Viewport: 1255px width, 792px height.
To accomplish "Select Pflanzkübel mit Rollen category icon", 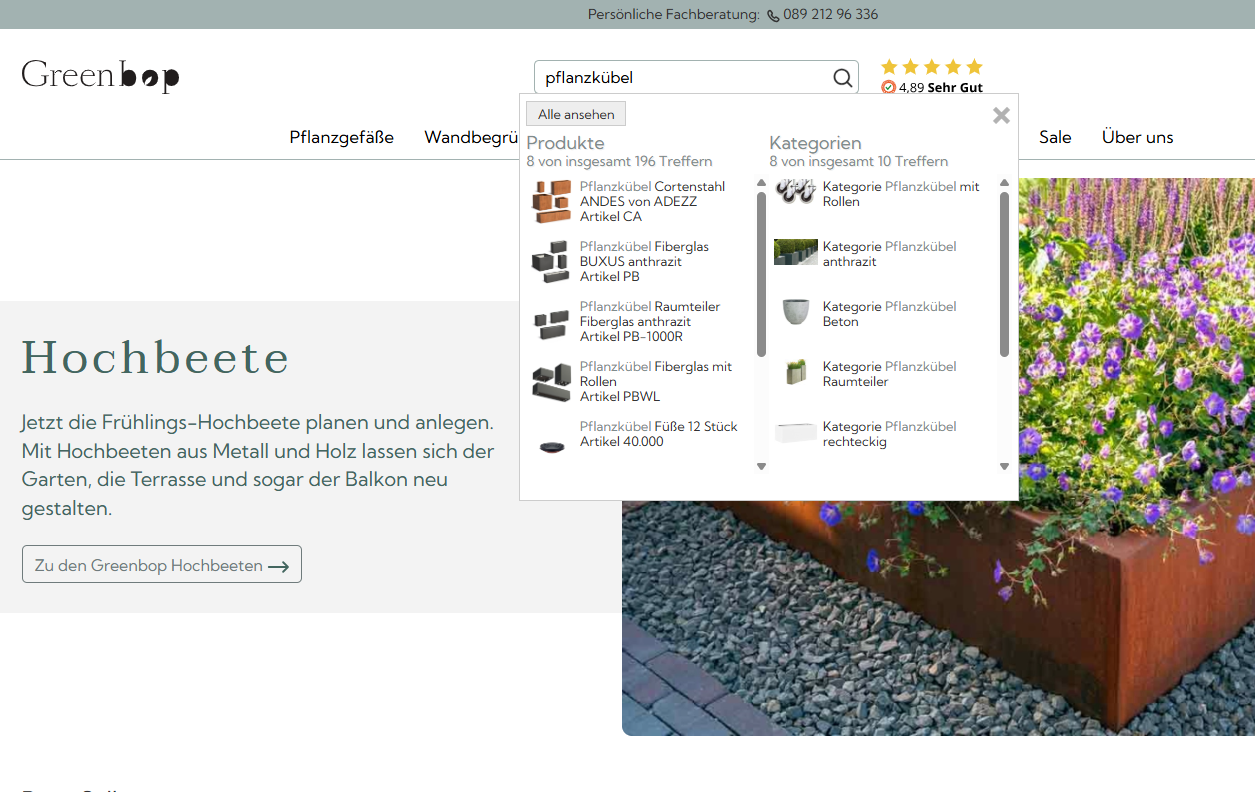I will coord(795,192).
